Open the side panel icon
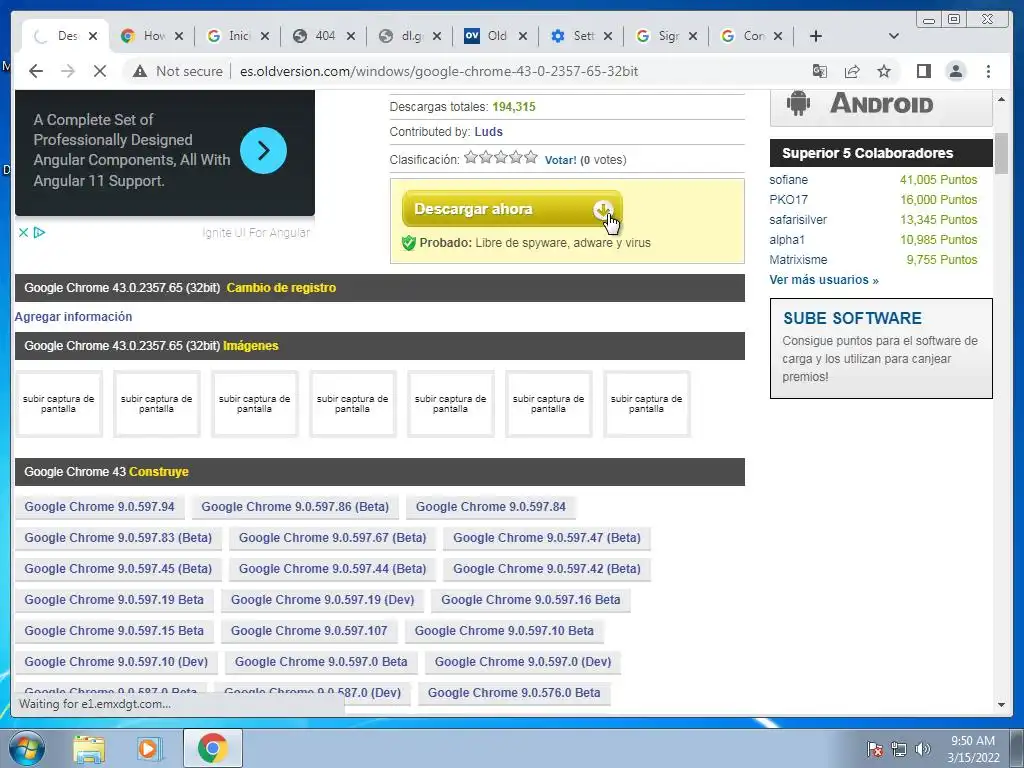Screen dimensions: 1024x768 [x=923, y=71]
